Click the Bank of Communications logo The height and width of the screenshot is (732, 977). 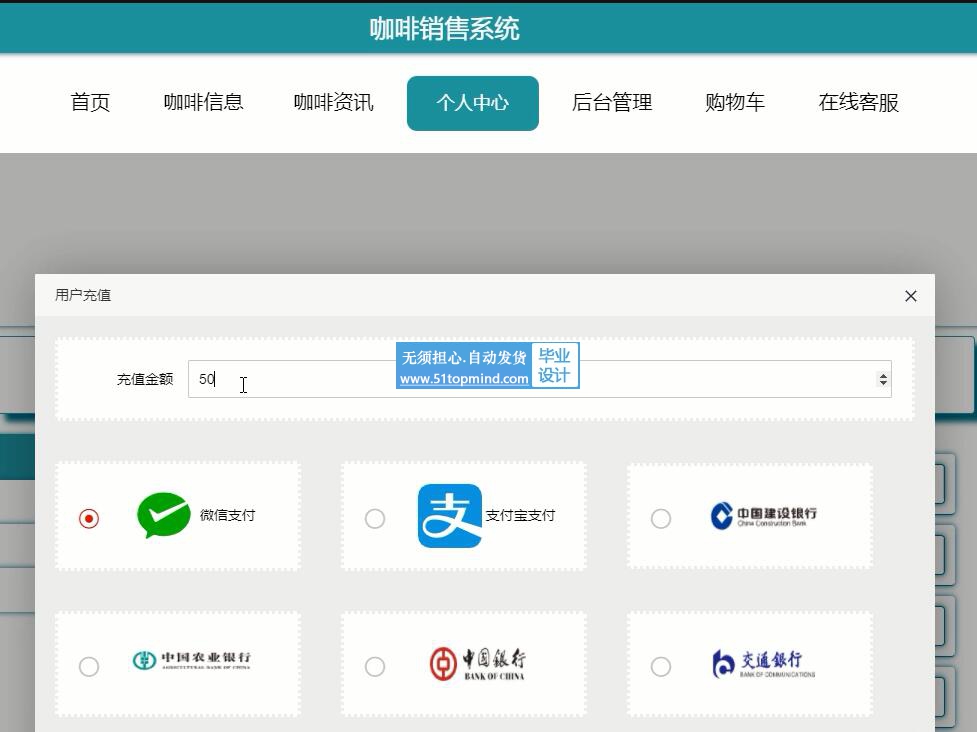(x=763, y=662)
